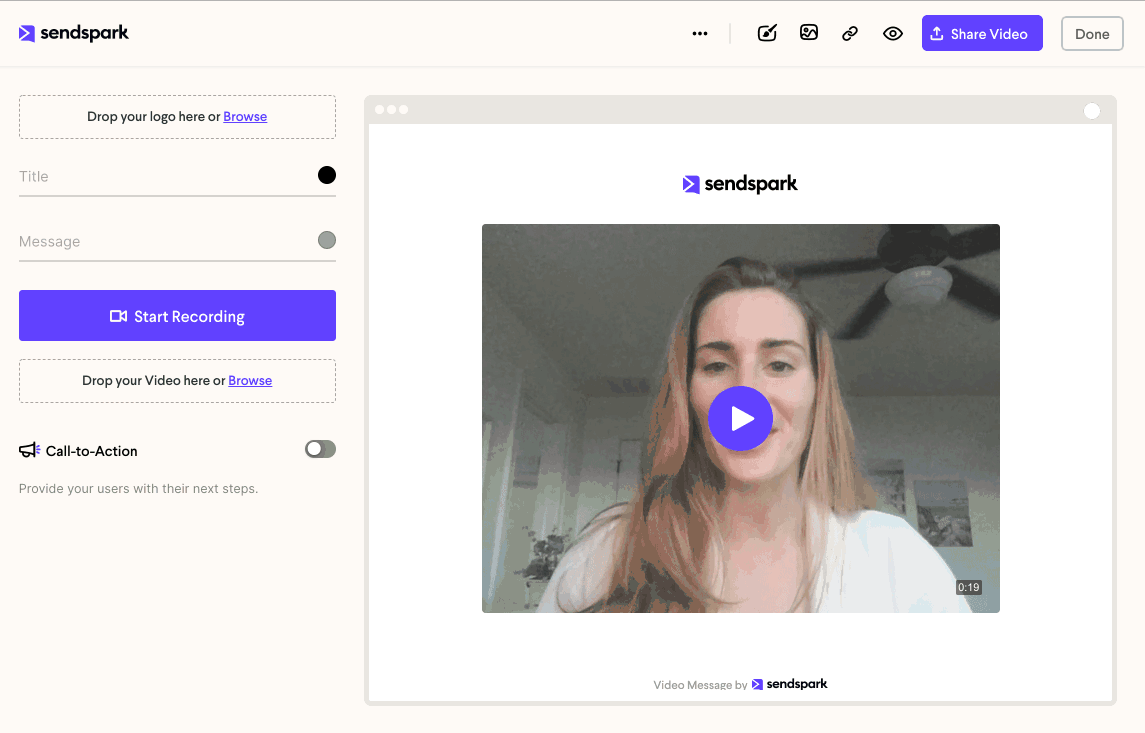Start Recording a new video
Viewport: 1145px width, 733px height.
(177, 316)
